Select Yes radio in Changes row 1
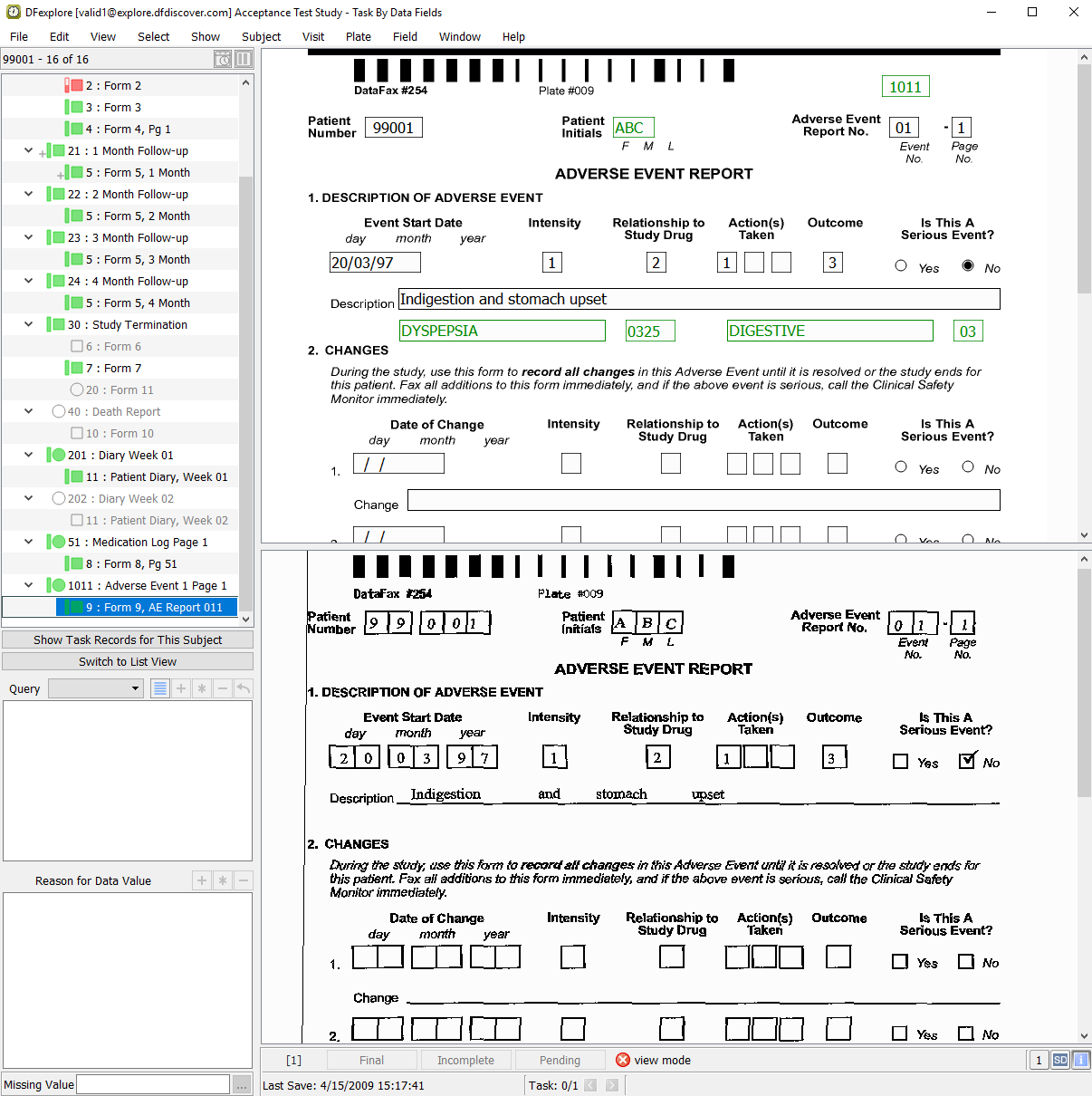 click(901, 466)
